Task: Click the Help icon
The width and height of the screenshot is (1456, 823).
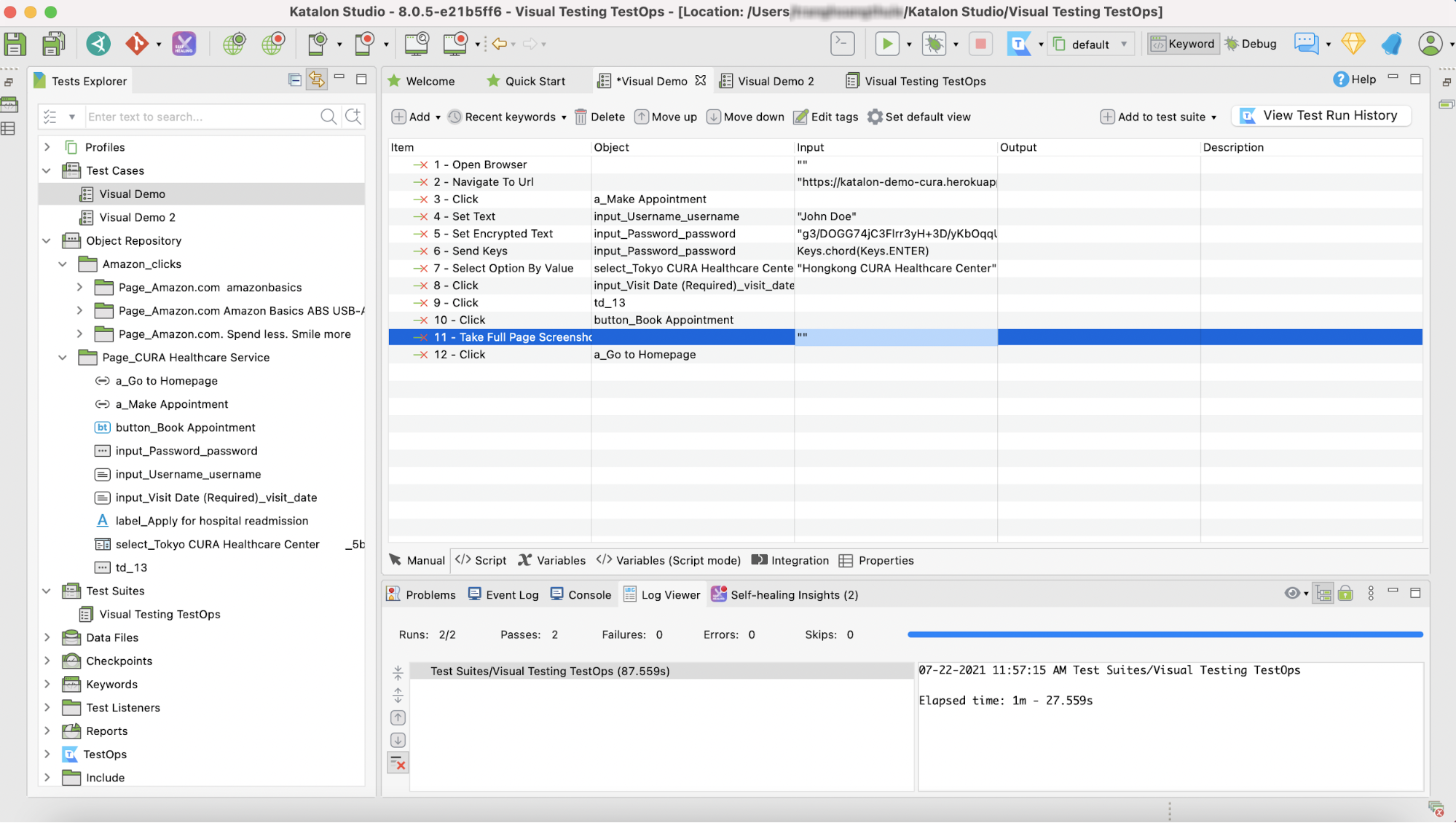Action: pyautogui.click(x=1354, y=79)
